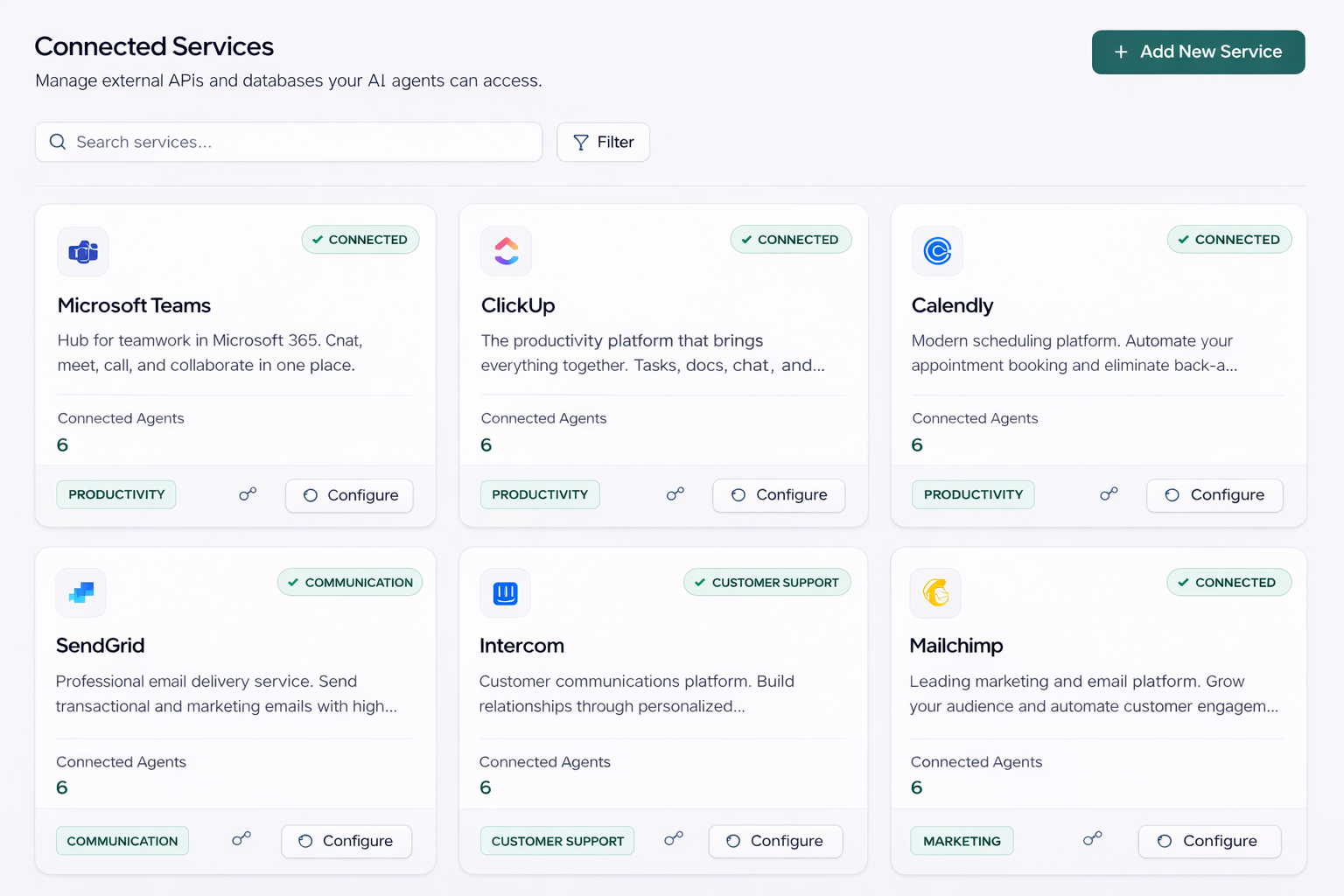Click the link icon on Intercom card
The width and height of the screenshot is (1344, 896).
(673, 840)
